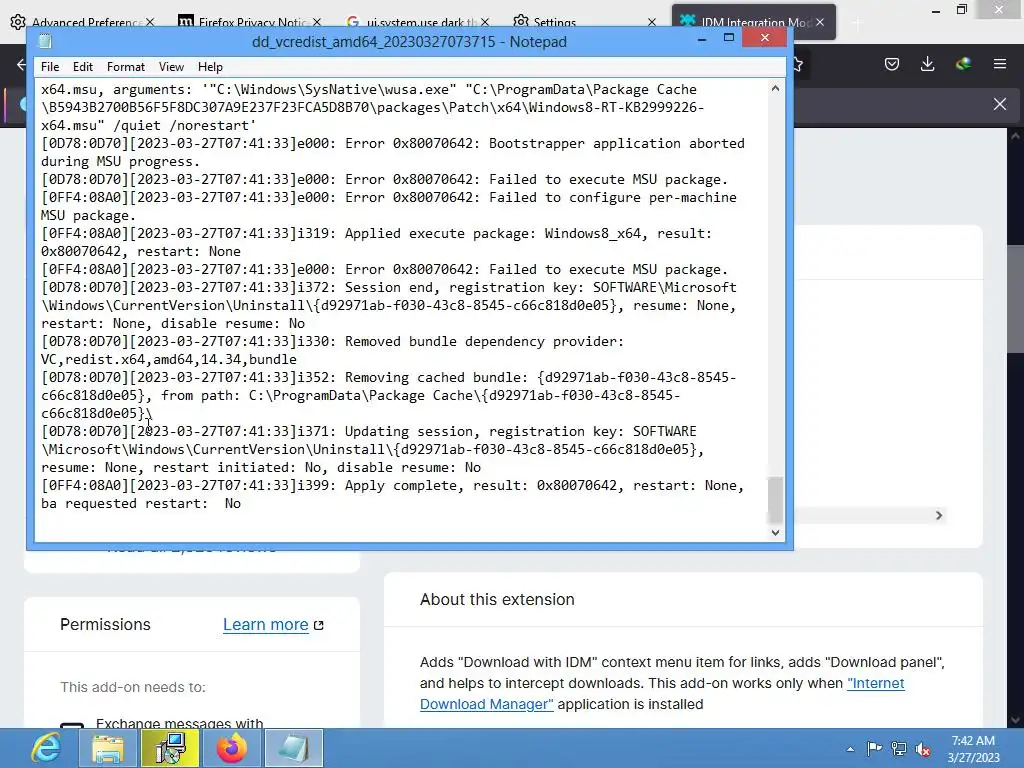
Task: Select Notepad taskbar button
Action: [x=294, y=748]
